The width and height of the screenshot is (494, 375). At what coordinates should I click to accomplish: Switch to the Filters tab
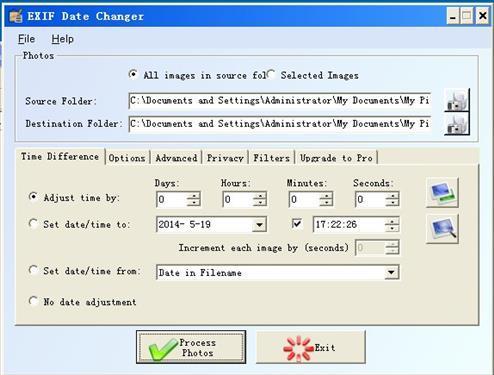271,158
